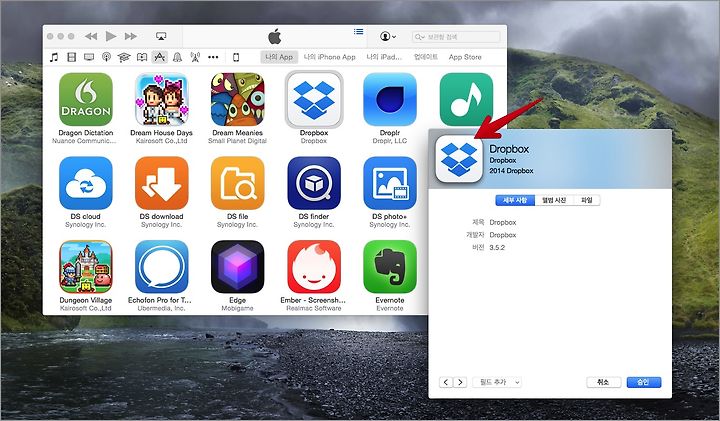
Task: Select the Edge app icon
Action: click(x=237, y=267)
